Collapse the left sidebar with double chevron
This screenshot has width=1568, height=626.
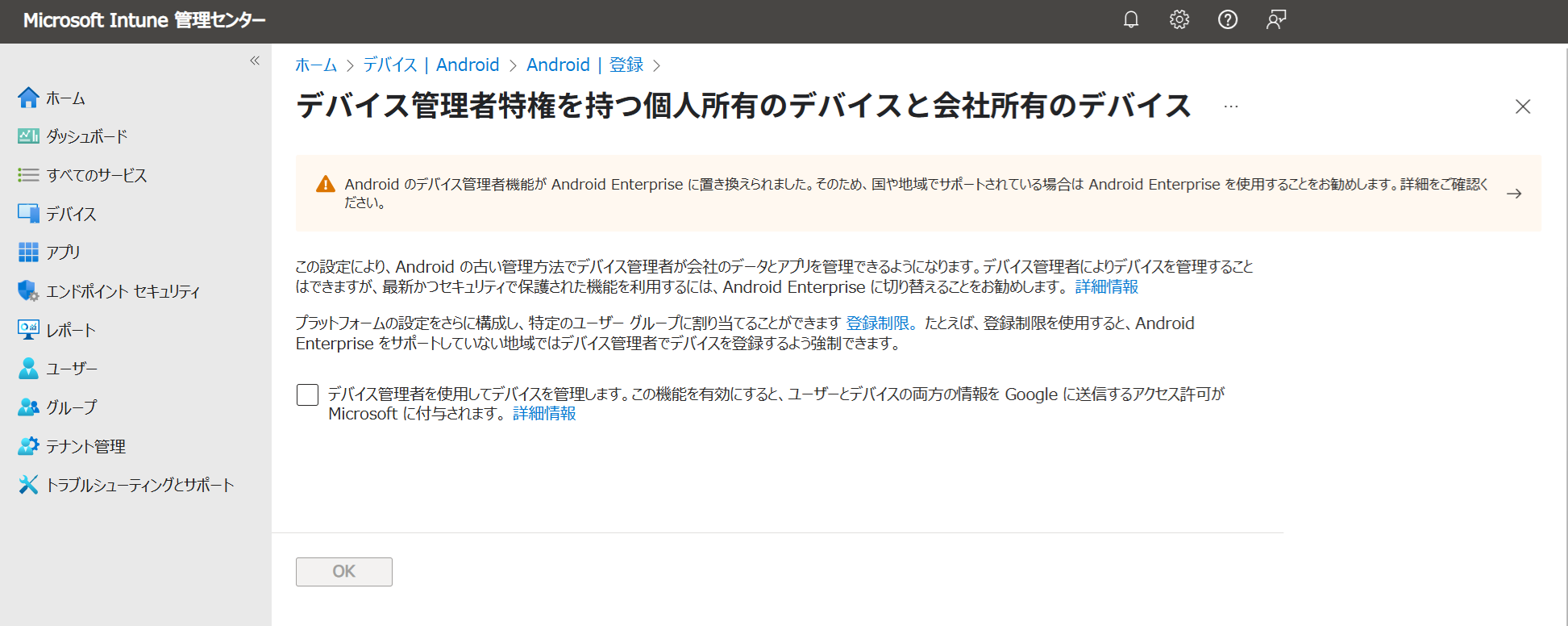(255, 61)
